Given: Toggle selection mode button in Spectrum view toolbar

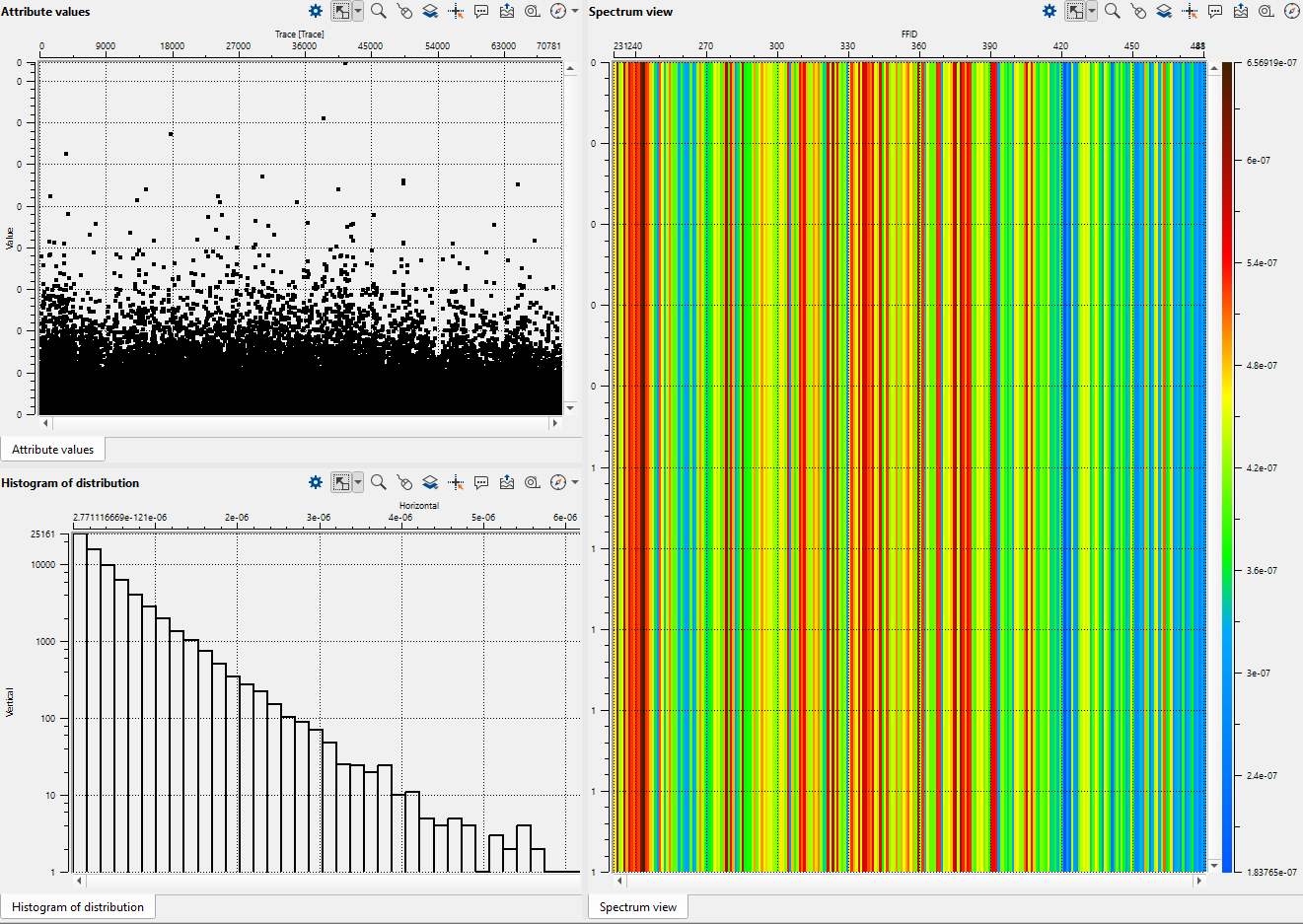Looking at the screenshot, I should point(1075,11).
